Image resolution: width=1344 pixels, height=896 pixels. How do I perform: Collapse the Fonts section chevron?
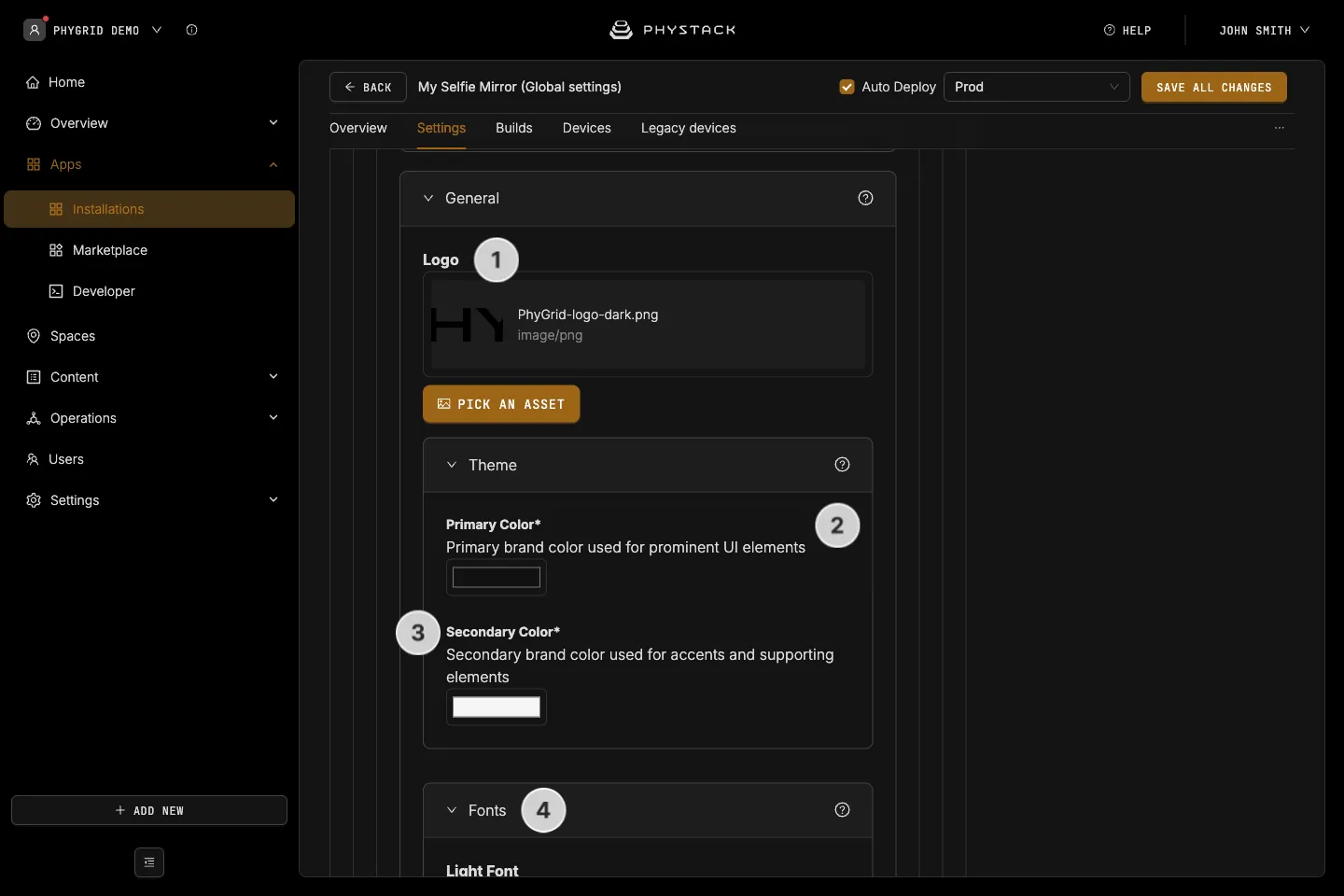pyautogui.click(x=452, y=810)
